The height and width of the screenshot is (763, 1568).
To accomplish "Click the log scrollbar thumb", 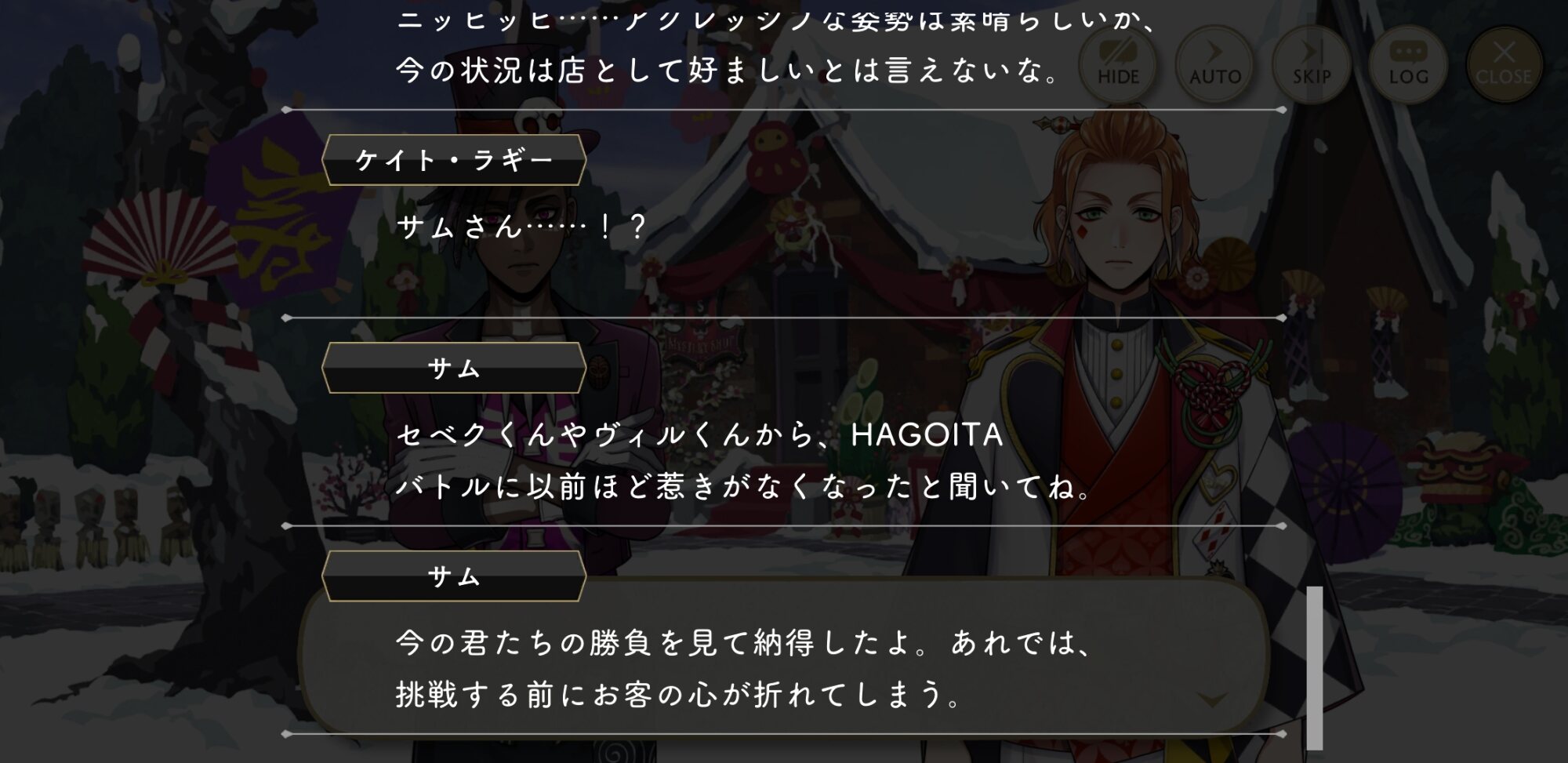I will (x=1315, y=667).
